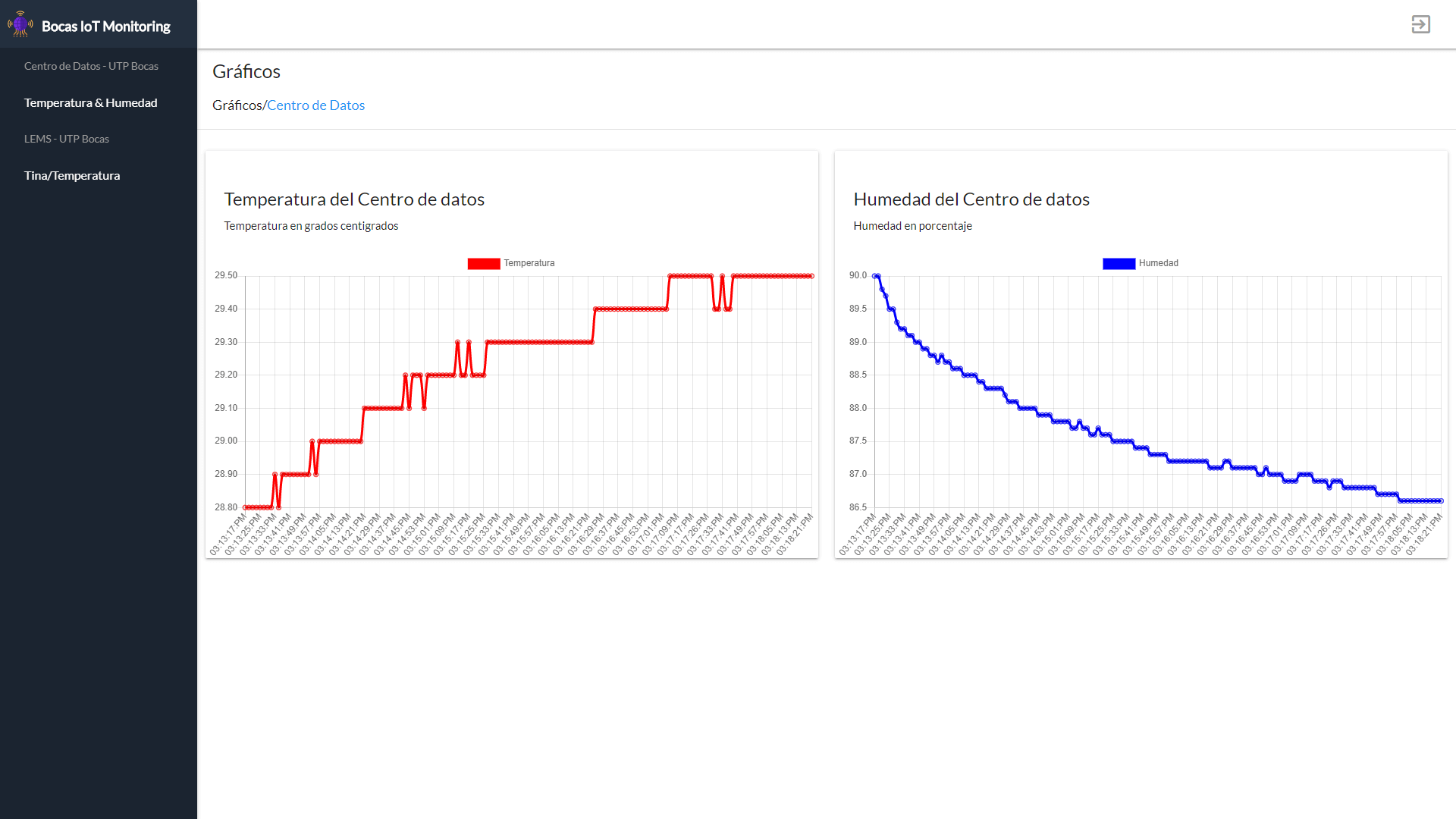Viewport: 1456px width, 819px height.
Task: Click Temperatura del Centro de datos title
Action: 354,199
